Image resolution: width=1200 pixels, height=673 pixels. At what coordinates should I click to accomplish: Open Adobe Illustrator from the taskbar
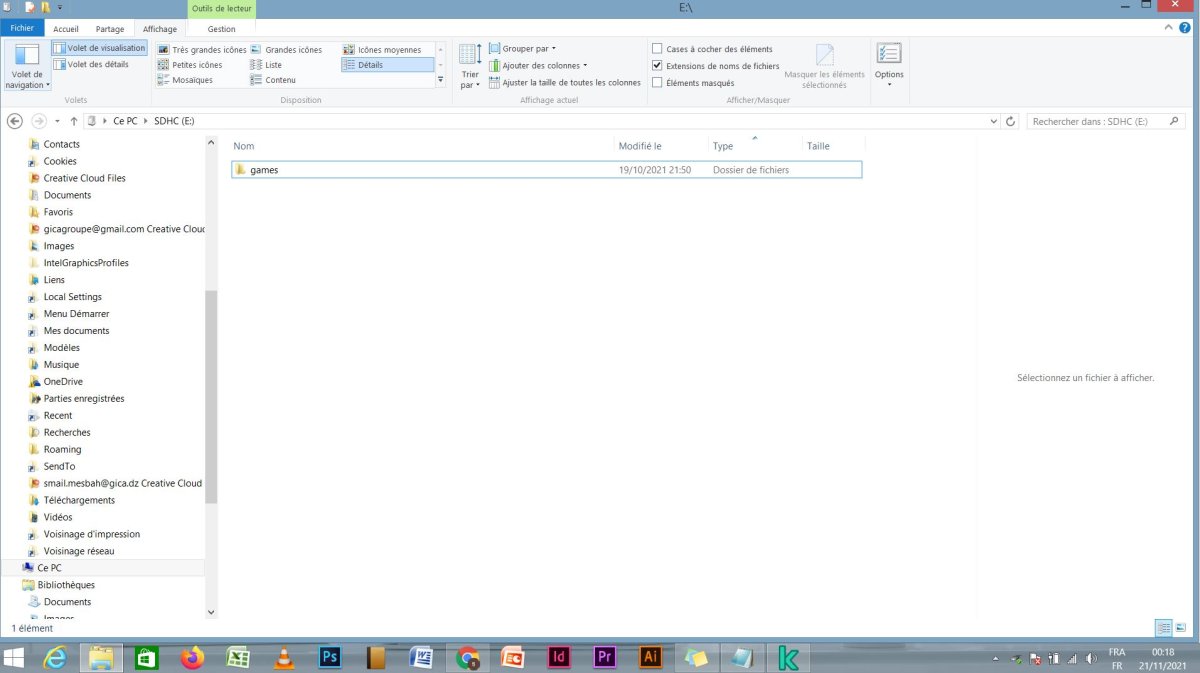(x=651, y=657)
